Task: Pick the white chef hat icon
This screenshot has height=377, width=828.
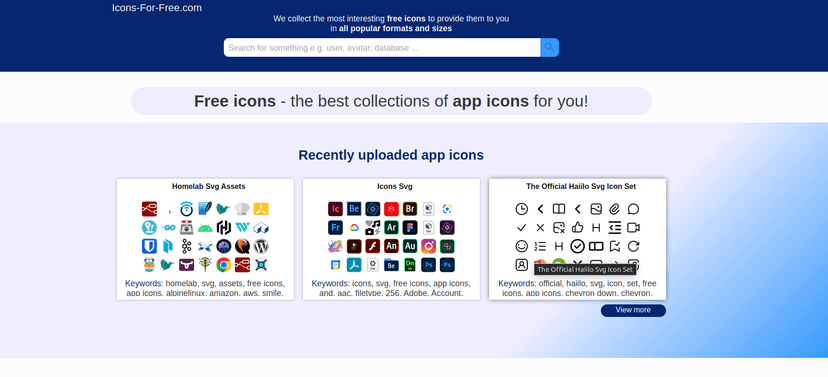Action: (242, 209)
